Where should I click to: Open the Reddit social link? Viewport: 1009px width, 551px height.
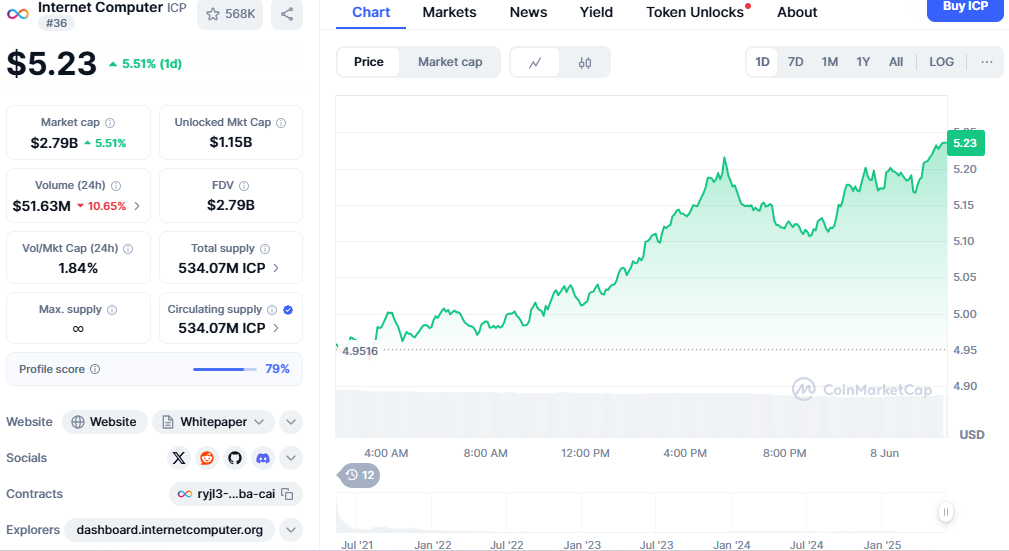point(207,458)
